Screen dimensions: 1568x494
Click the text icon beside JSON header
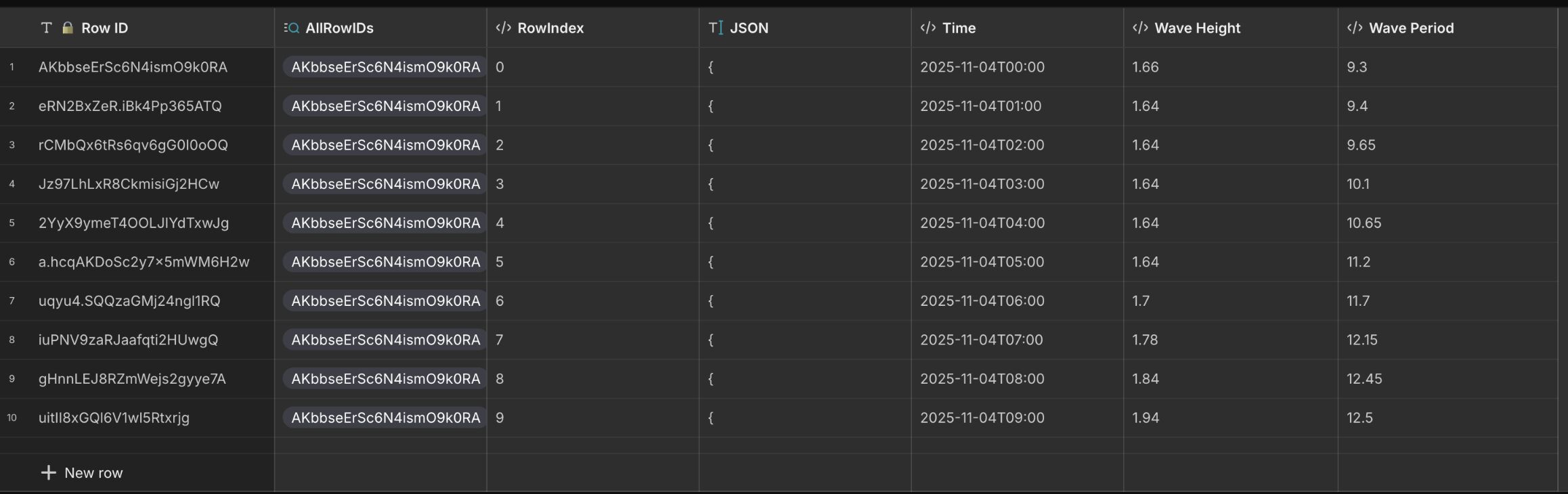click(x=716, y=28)
